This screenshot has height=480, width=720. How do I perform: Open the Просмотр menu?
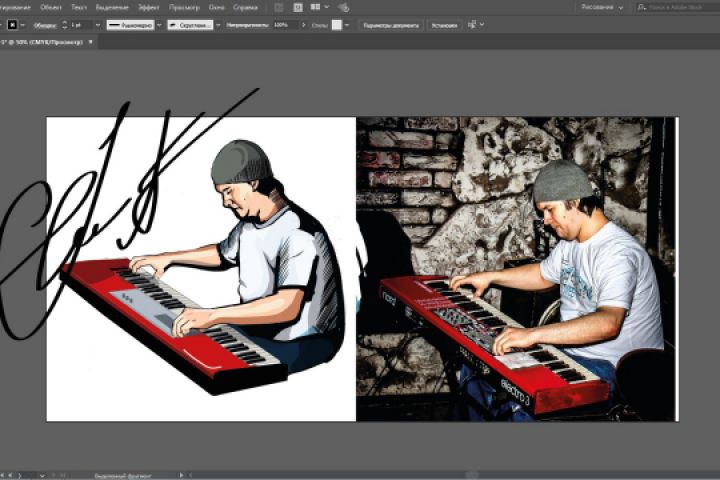[x=184, y=7]
